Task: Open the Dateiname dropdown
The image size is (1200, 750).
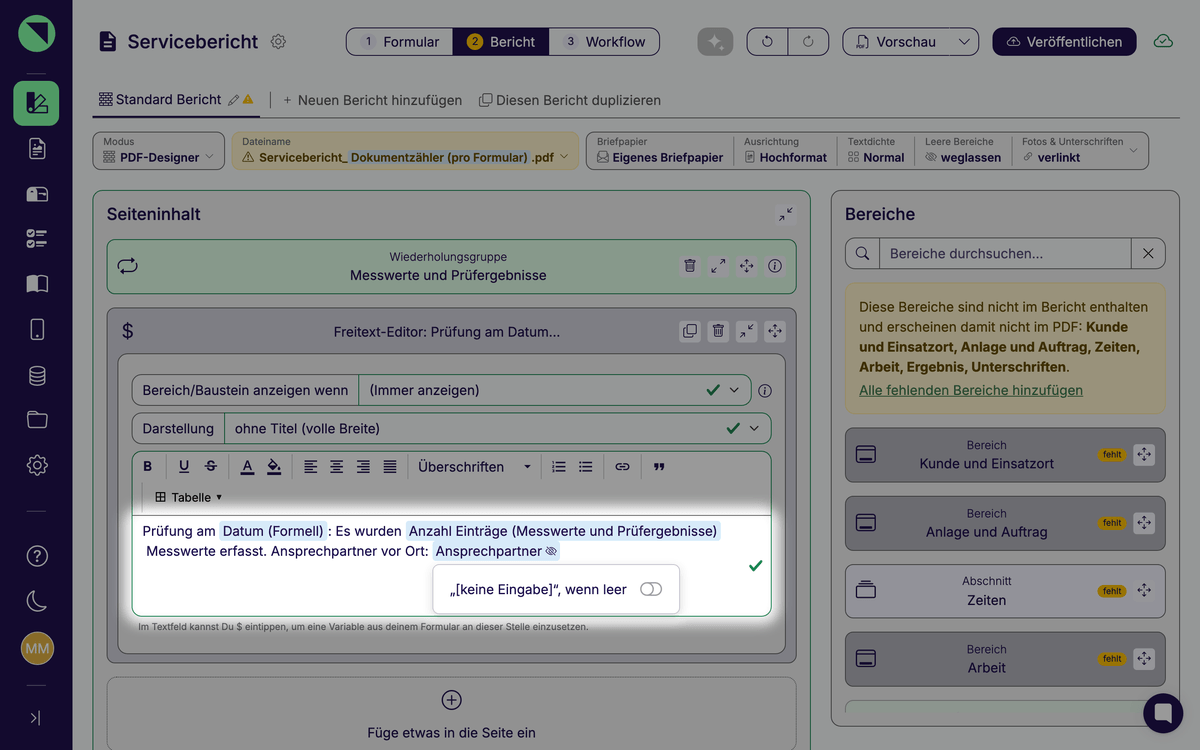Action: pos(405,151)
